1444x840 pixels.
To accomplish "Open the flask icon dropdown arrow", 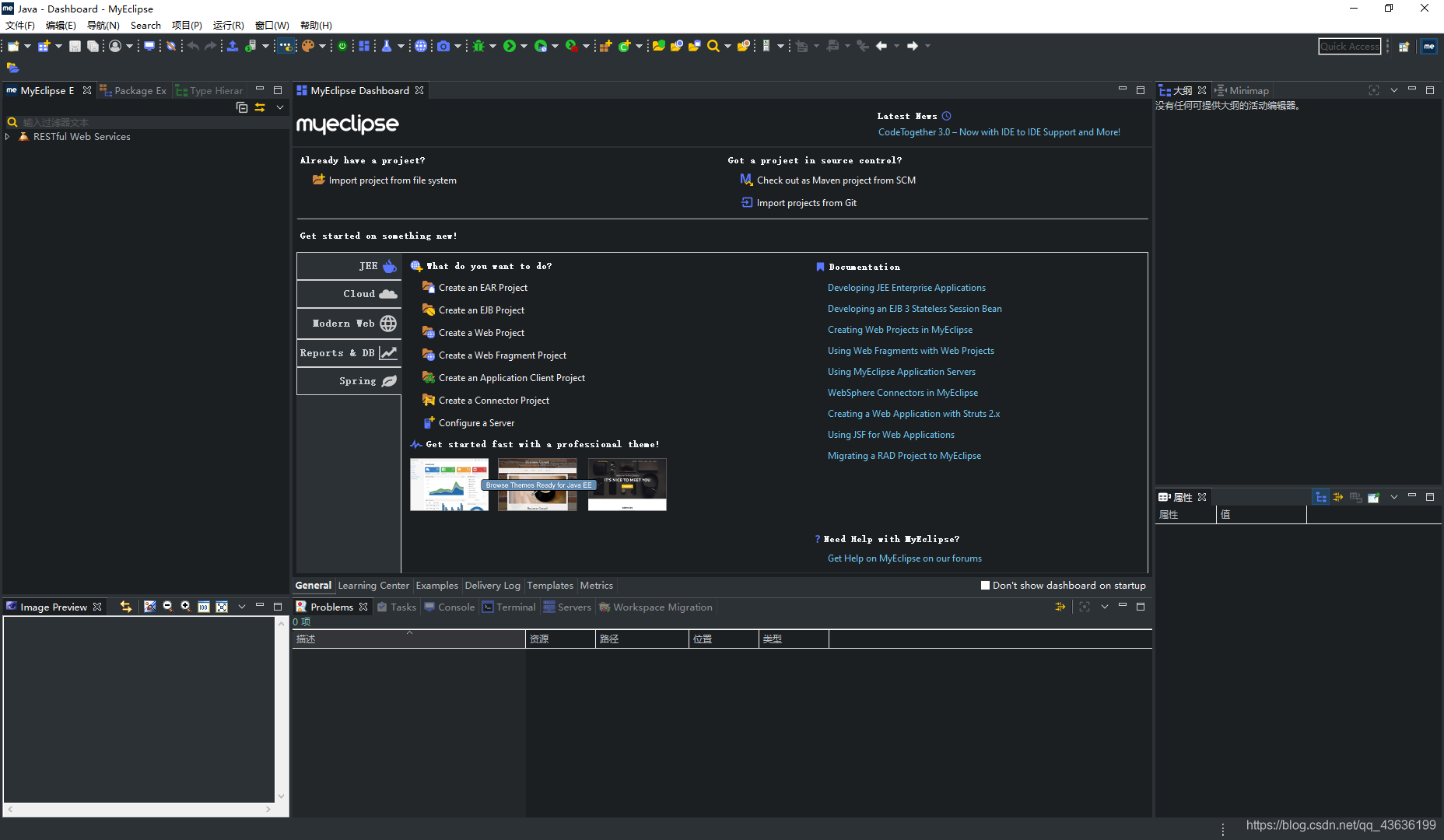I will tap(401, 46).
